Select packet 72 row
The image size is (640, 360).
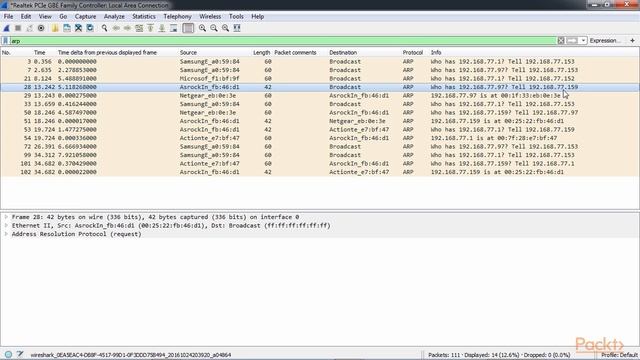(320, 147)
